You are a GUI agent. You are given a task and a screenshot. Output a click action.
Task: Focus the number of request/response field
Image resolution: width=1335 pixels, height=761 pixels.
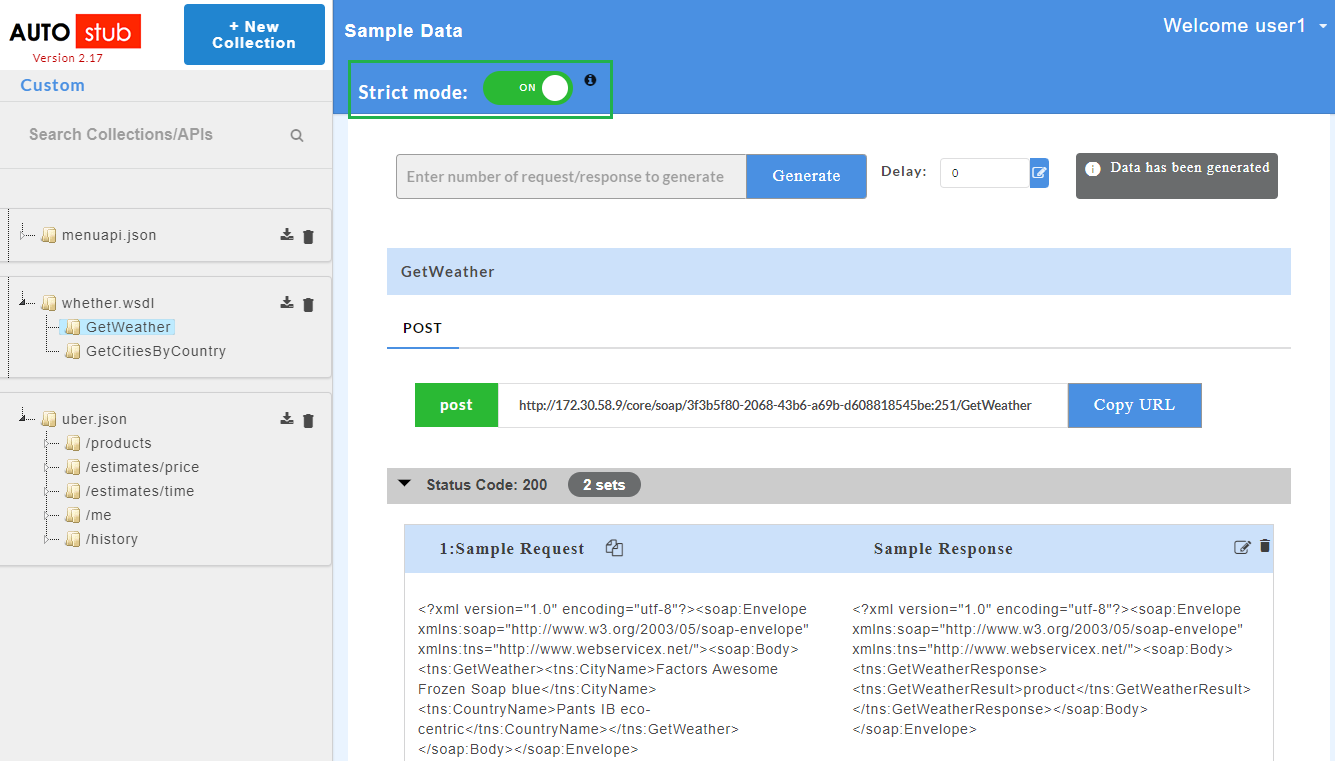click(x=571, y=176)
